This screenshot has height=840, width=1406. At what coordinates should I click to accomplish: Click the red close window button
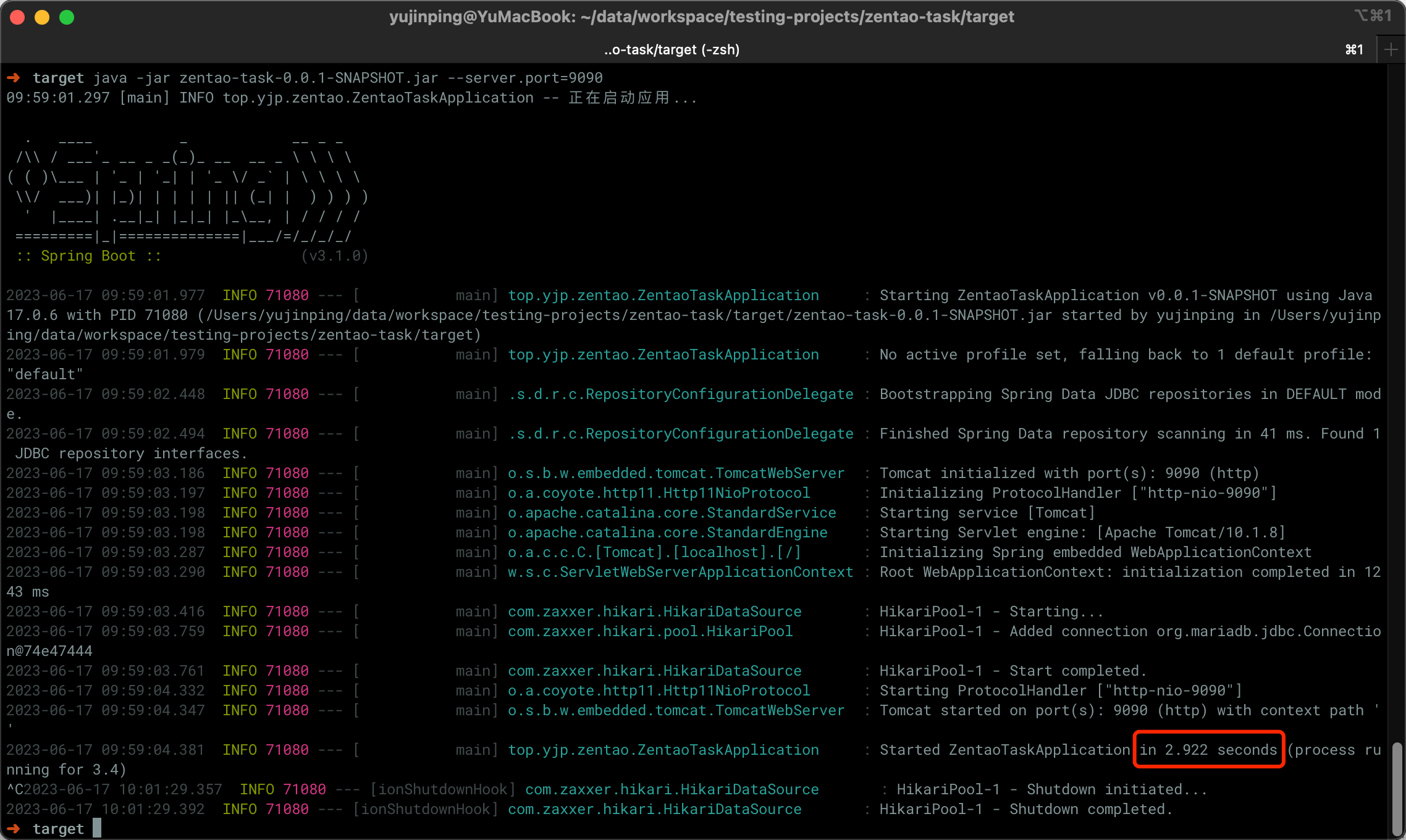[x=17, y=17]
